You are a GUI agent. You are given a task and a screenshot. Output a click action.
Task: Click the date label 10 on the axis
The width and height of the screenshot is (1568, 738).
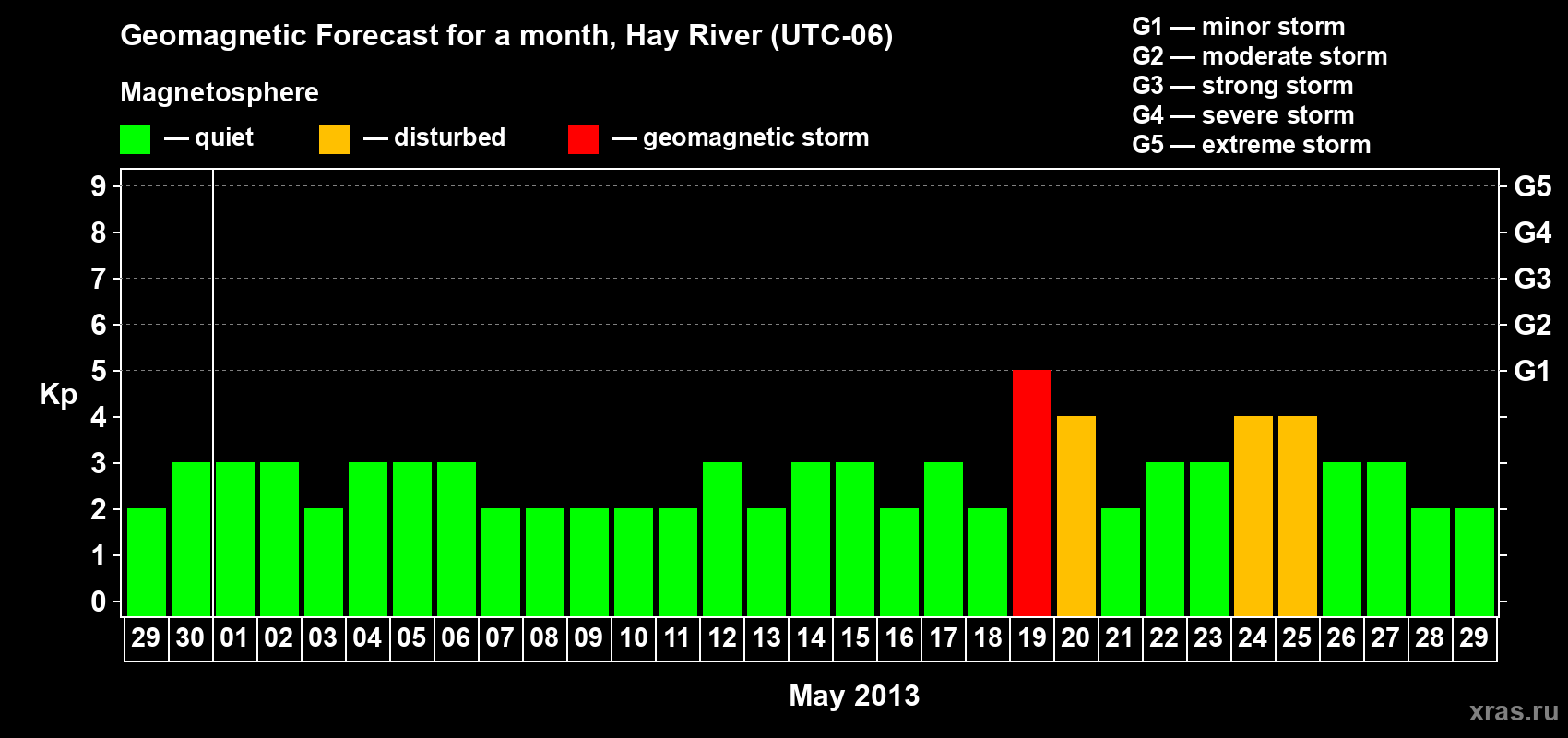tap(634, 637)
